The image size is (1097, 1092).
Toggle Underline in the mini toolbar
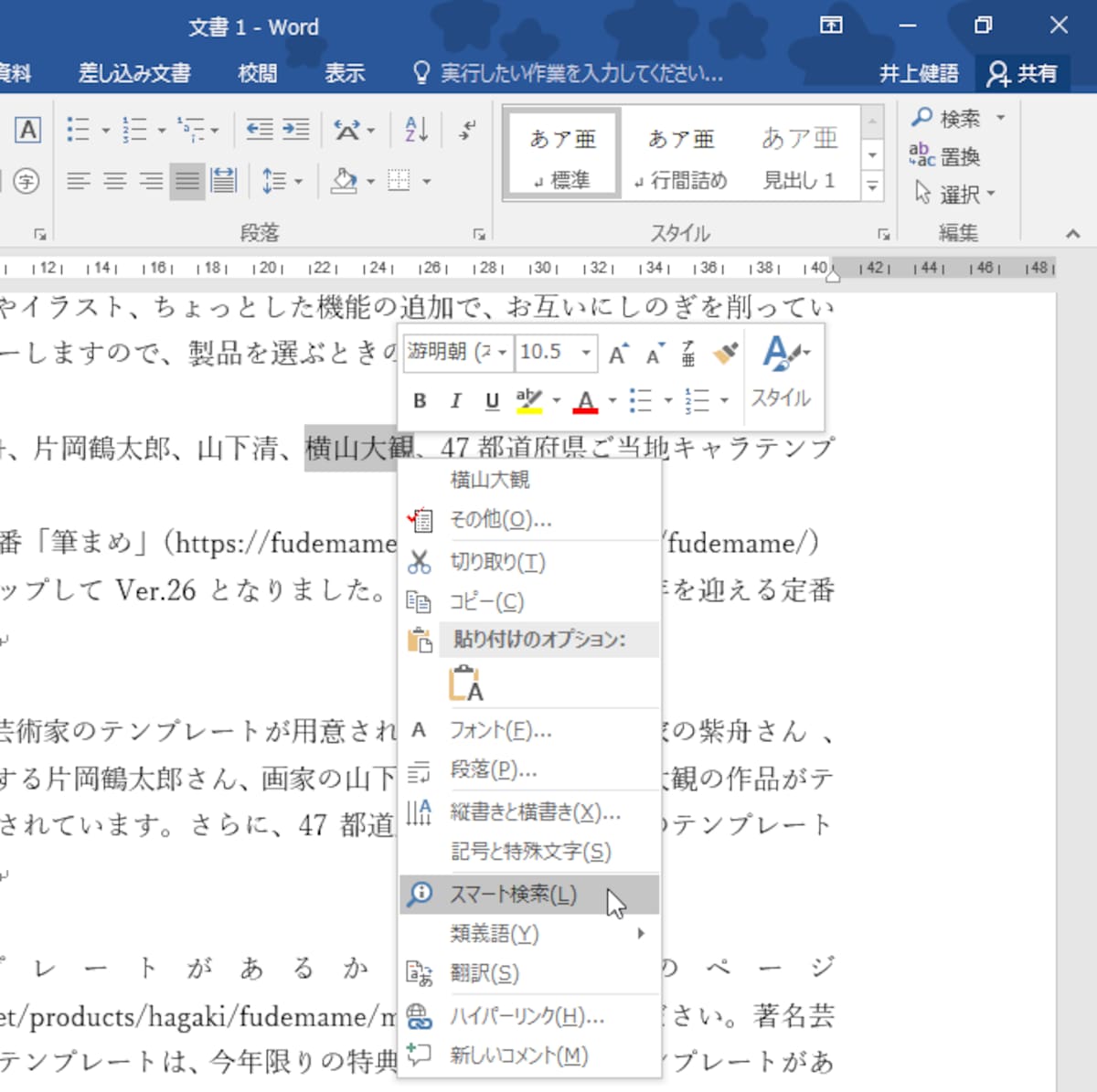(492, 400)
